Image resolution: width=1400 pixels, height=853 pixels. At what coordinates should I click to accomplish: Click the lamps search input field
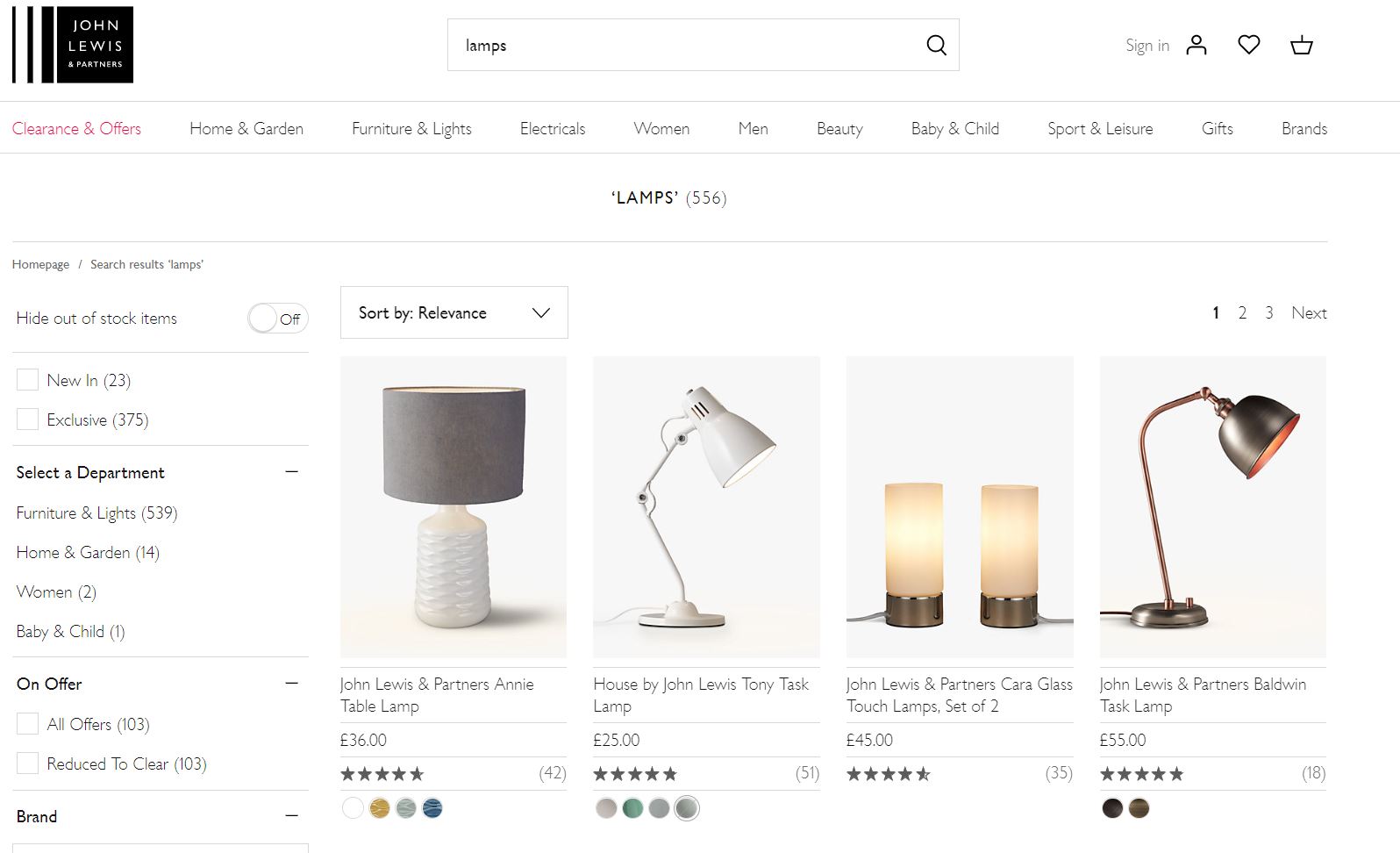tap(684, 46)
